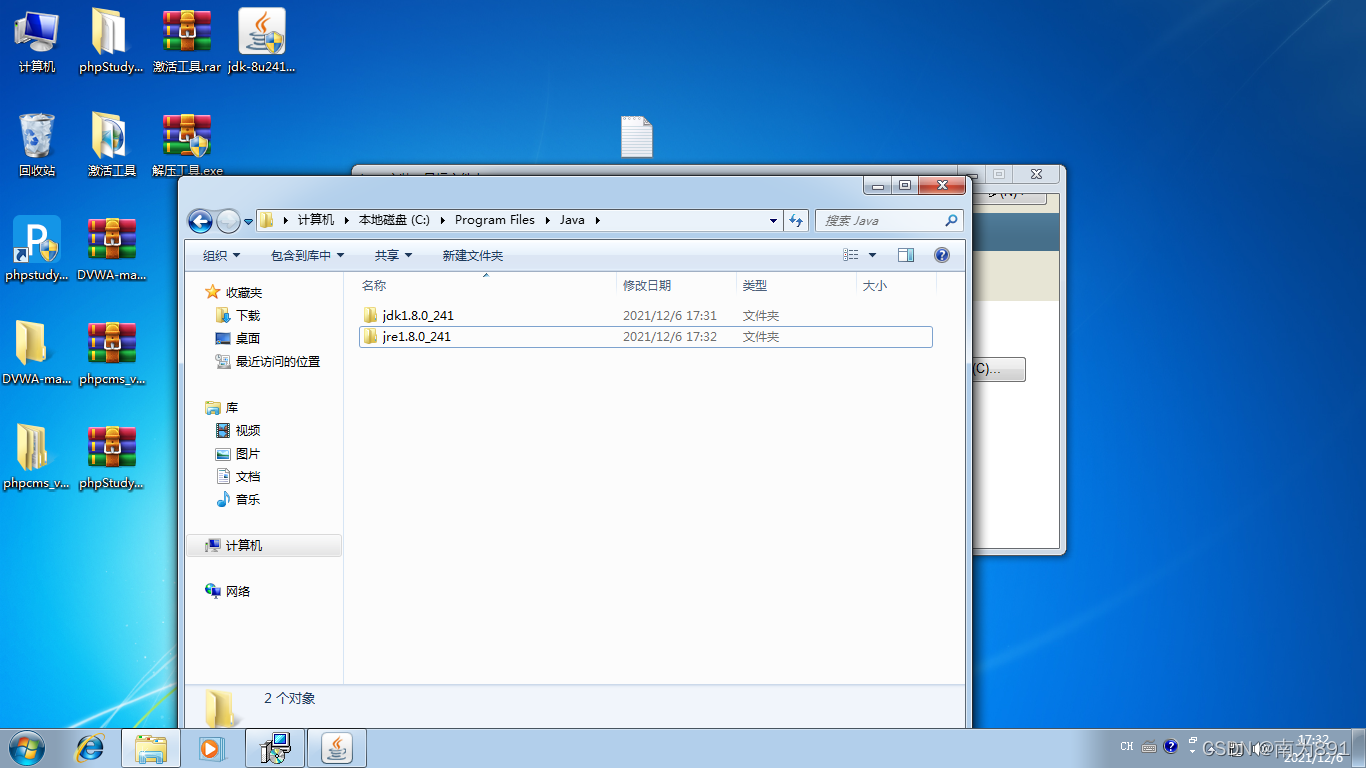Select the phpcms_v folder icon
This screenshot has height=768, width=1366.
click(x=37, y=457)
